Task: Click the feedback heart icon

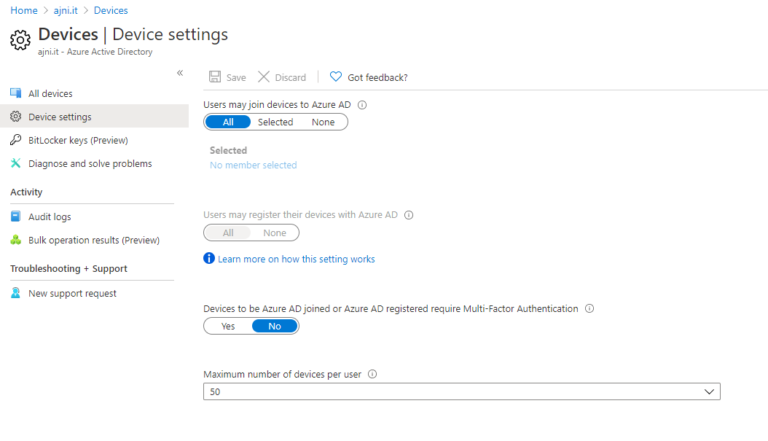Action: tap(336, 76)
